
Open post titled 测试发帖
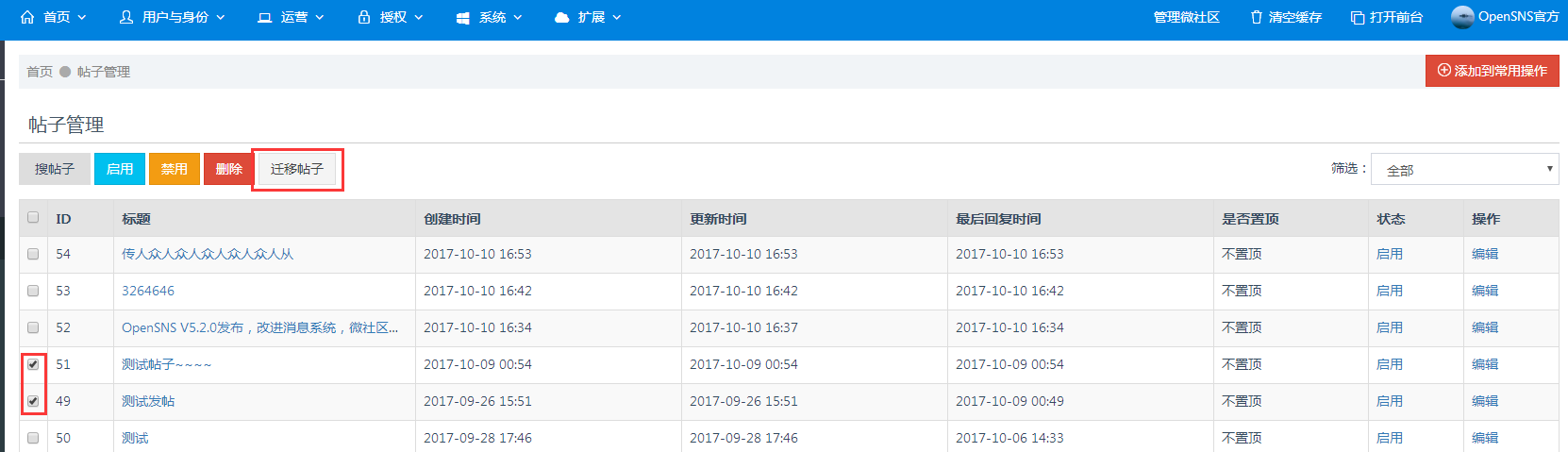pos(148,401)
